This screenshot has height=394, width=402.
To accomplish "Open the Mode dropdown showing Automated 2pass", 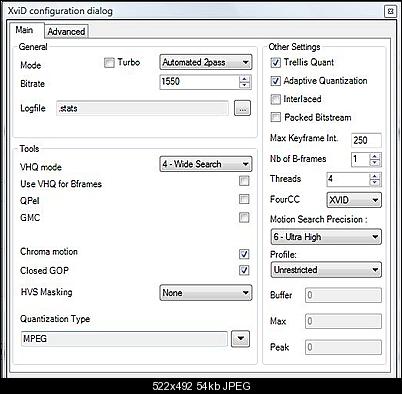I will pos(206,62).
